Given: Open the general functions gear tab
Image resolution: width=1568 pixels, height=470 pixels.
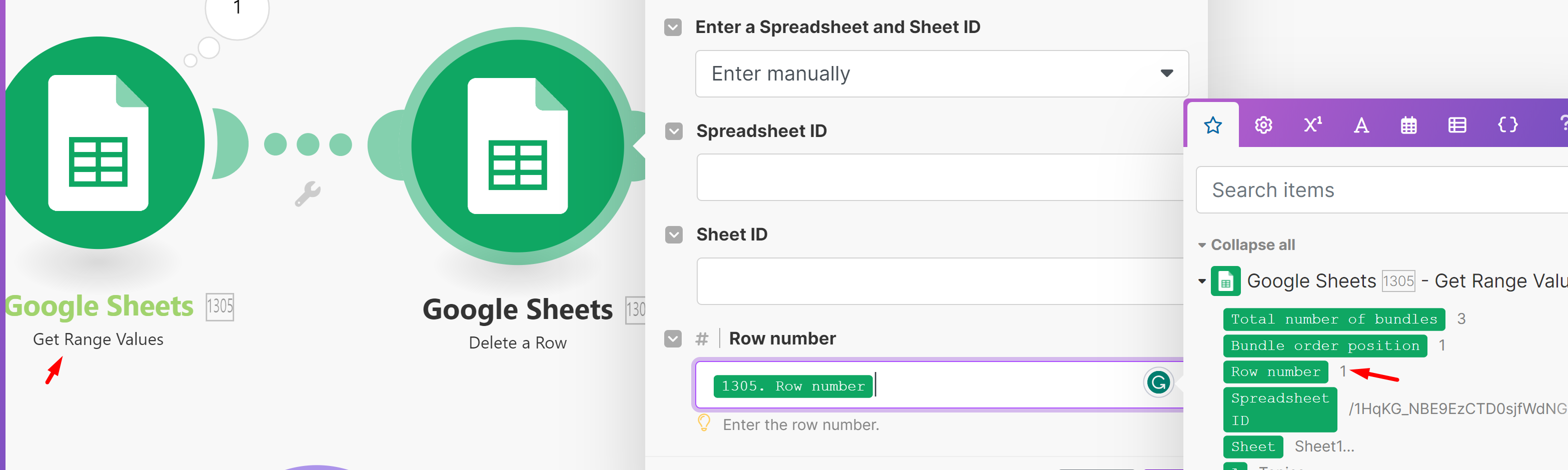Looking at the screenshot, I should (x=1263, y=125).
